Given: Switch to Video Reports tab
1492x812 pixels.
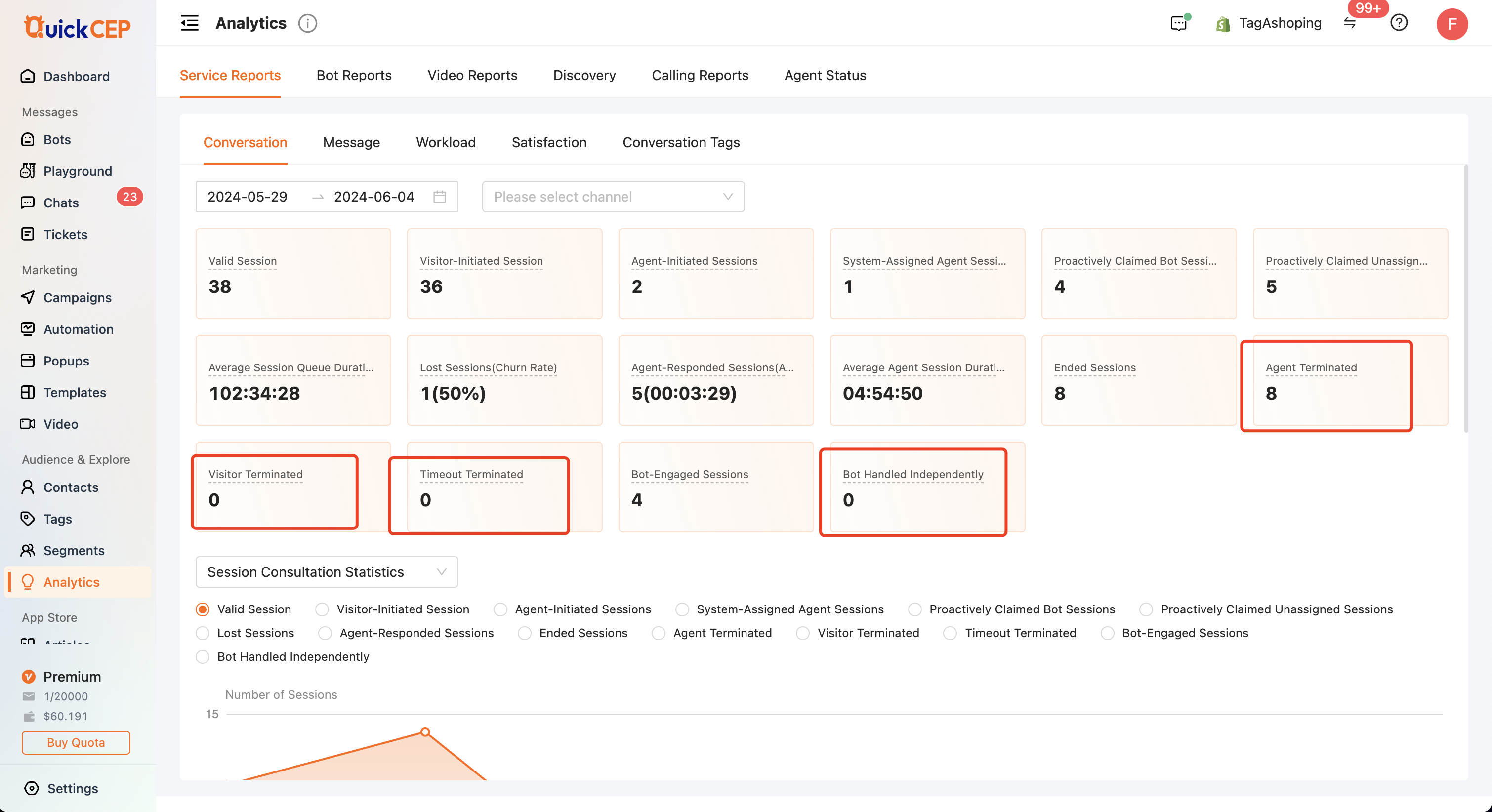Looking at the screenshot, I should (472, 75).
